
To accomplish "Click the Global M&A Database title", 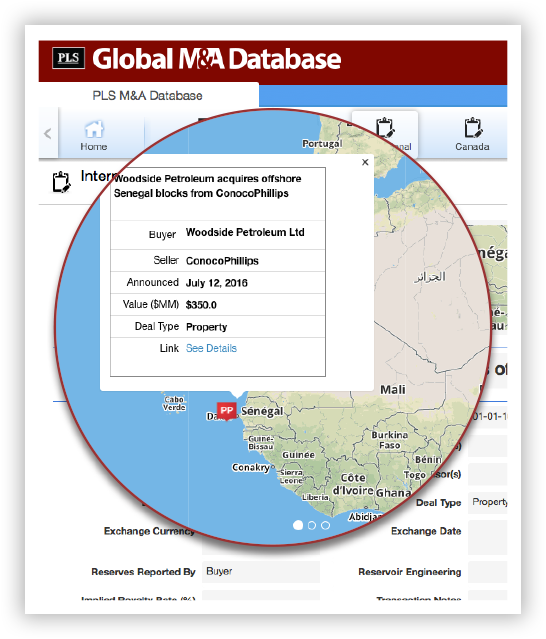I will click(216, 59).
